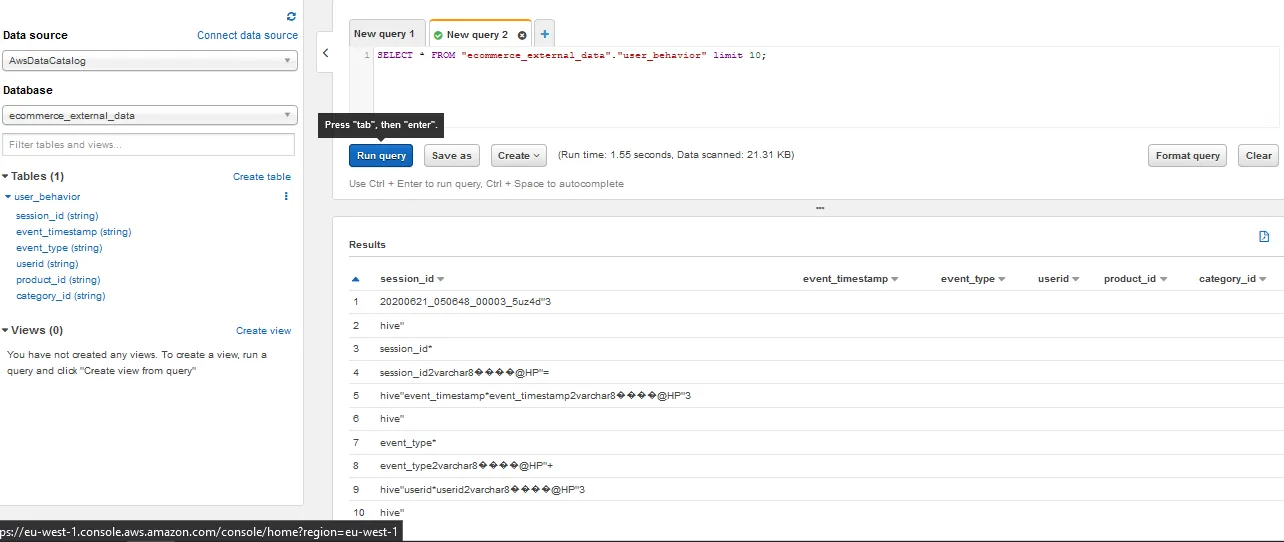Select category_id (string) column in tree

61,296
